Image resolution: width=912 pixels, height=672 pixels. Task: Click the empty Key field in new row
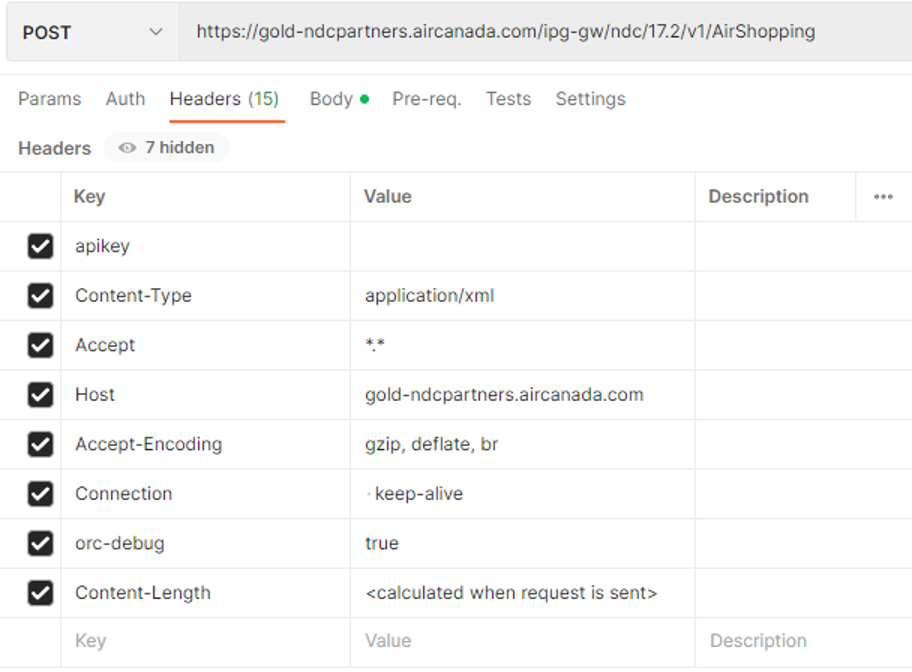click(205, 641)
